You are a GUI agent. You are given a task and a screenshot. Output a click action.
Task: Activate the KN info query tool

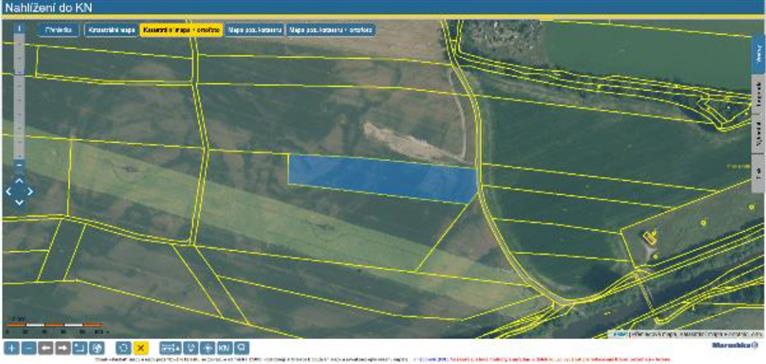pos(224,348)
